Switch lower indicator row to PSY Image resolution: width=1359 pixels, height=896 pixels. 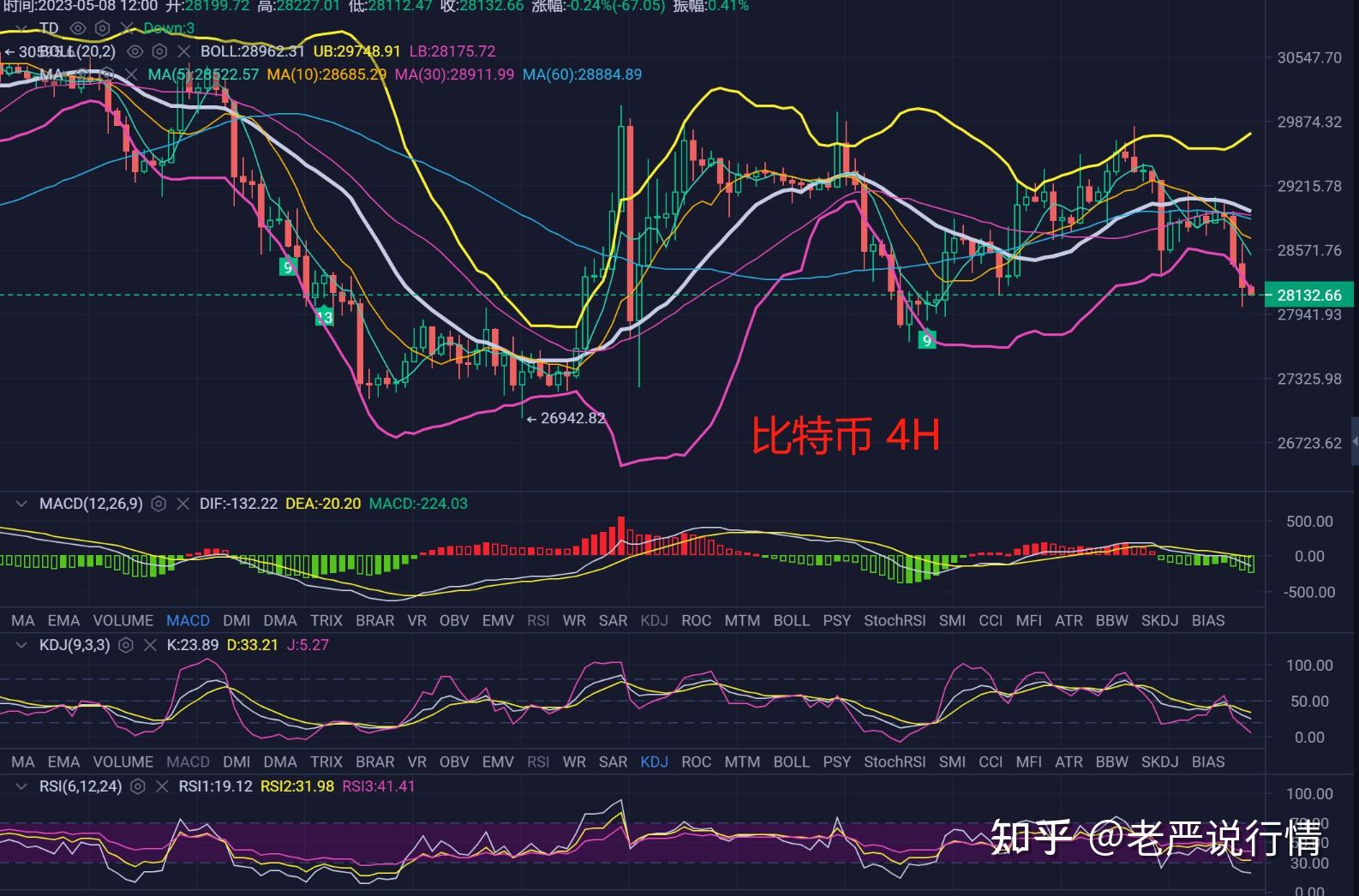[836, 762]
